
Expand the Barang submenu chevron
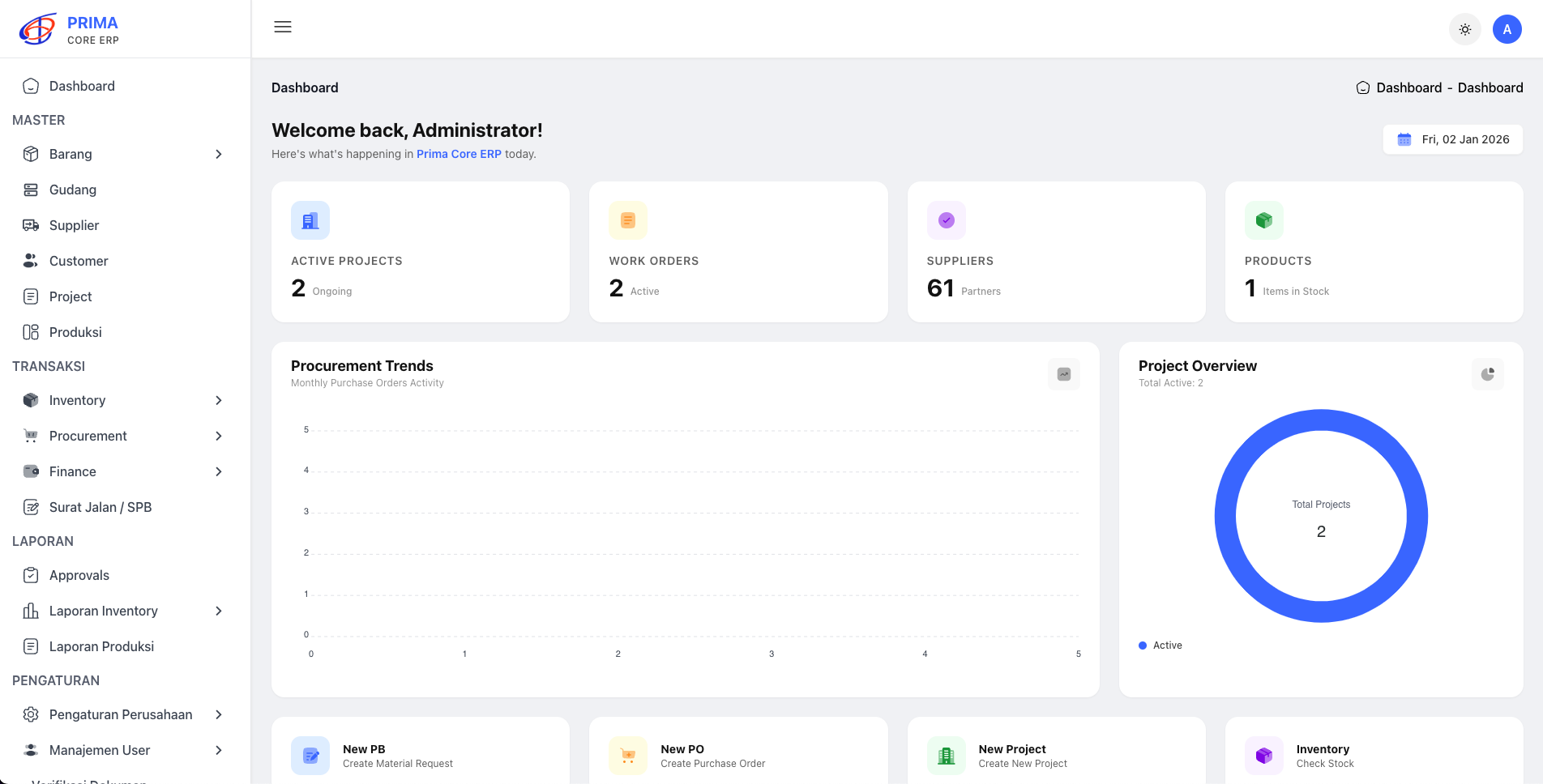[x=219, y=154]
